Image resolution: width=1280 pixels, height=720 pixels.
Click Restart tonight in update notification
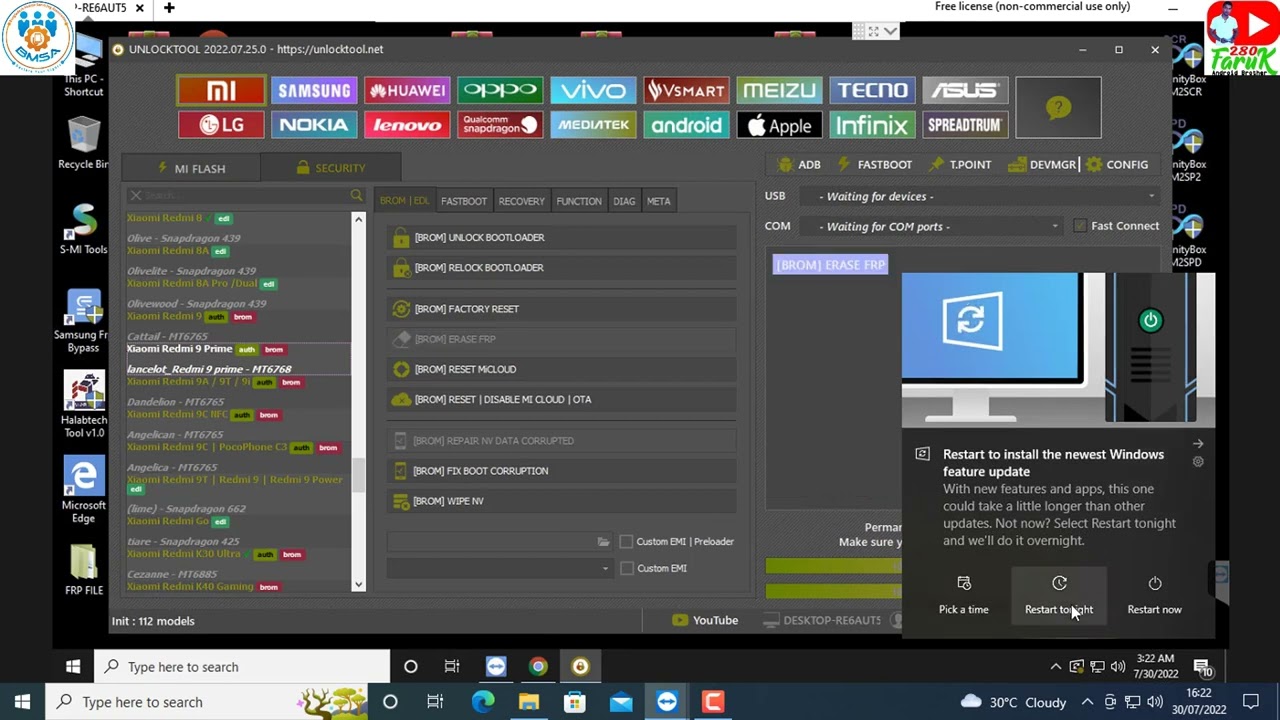click(1059, 595)
